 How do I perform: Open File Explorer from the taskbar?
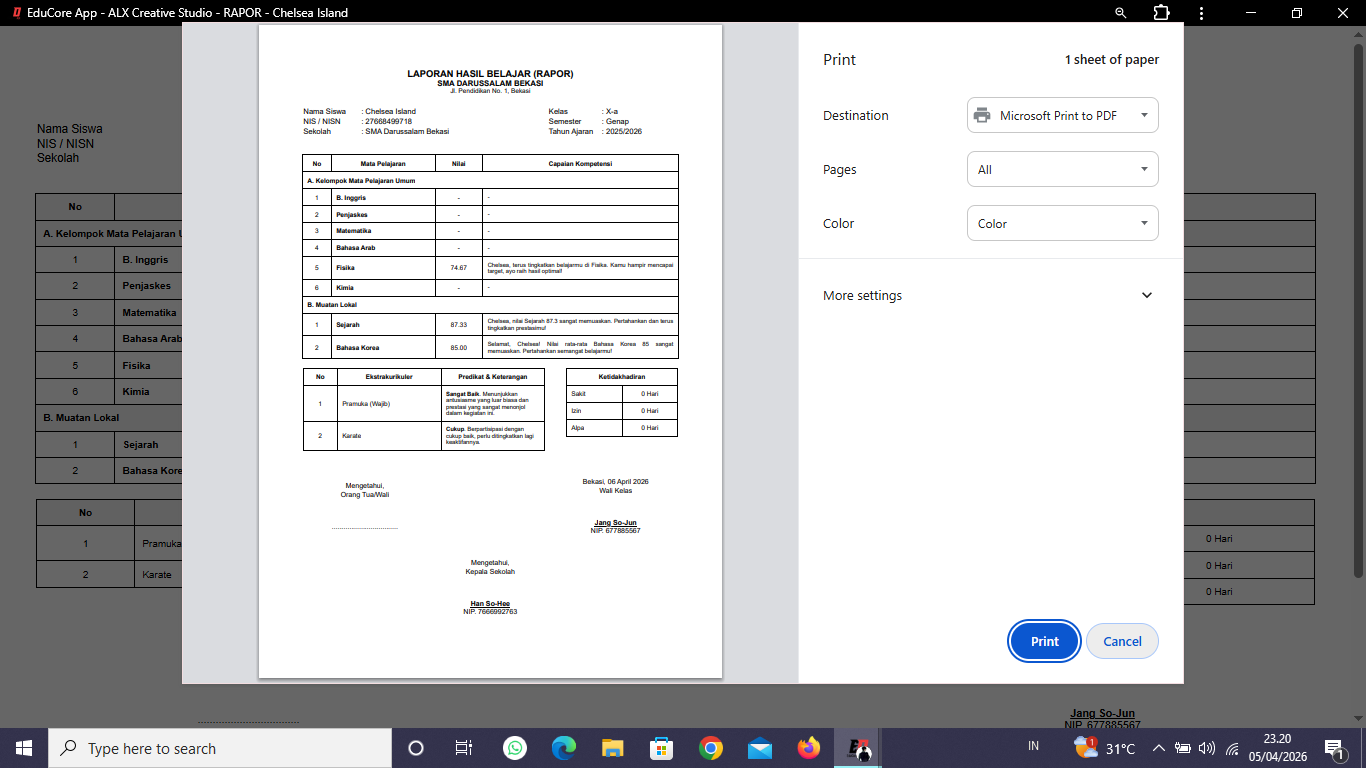(613, 748)
